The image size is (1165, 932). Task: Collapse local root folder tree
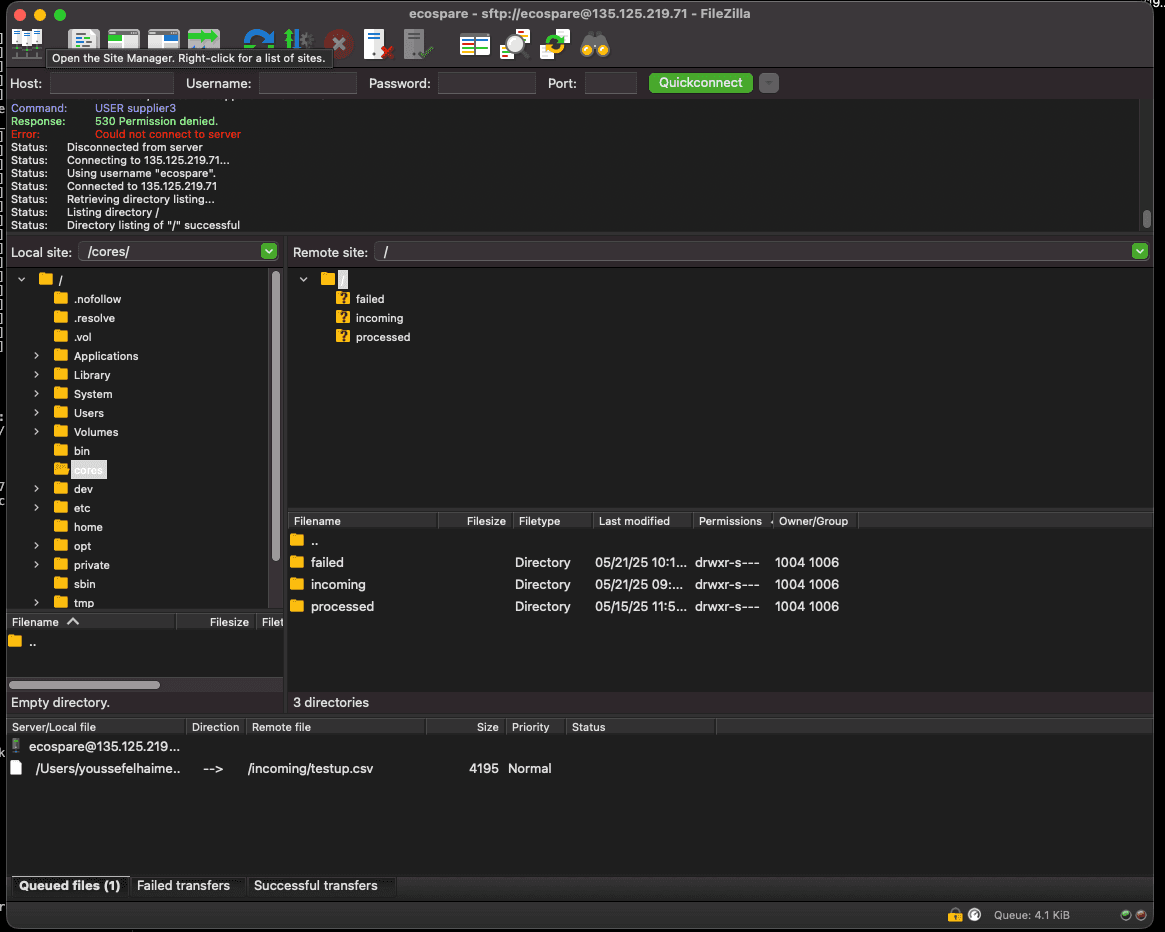[x=22, y=279]
